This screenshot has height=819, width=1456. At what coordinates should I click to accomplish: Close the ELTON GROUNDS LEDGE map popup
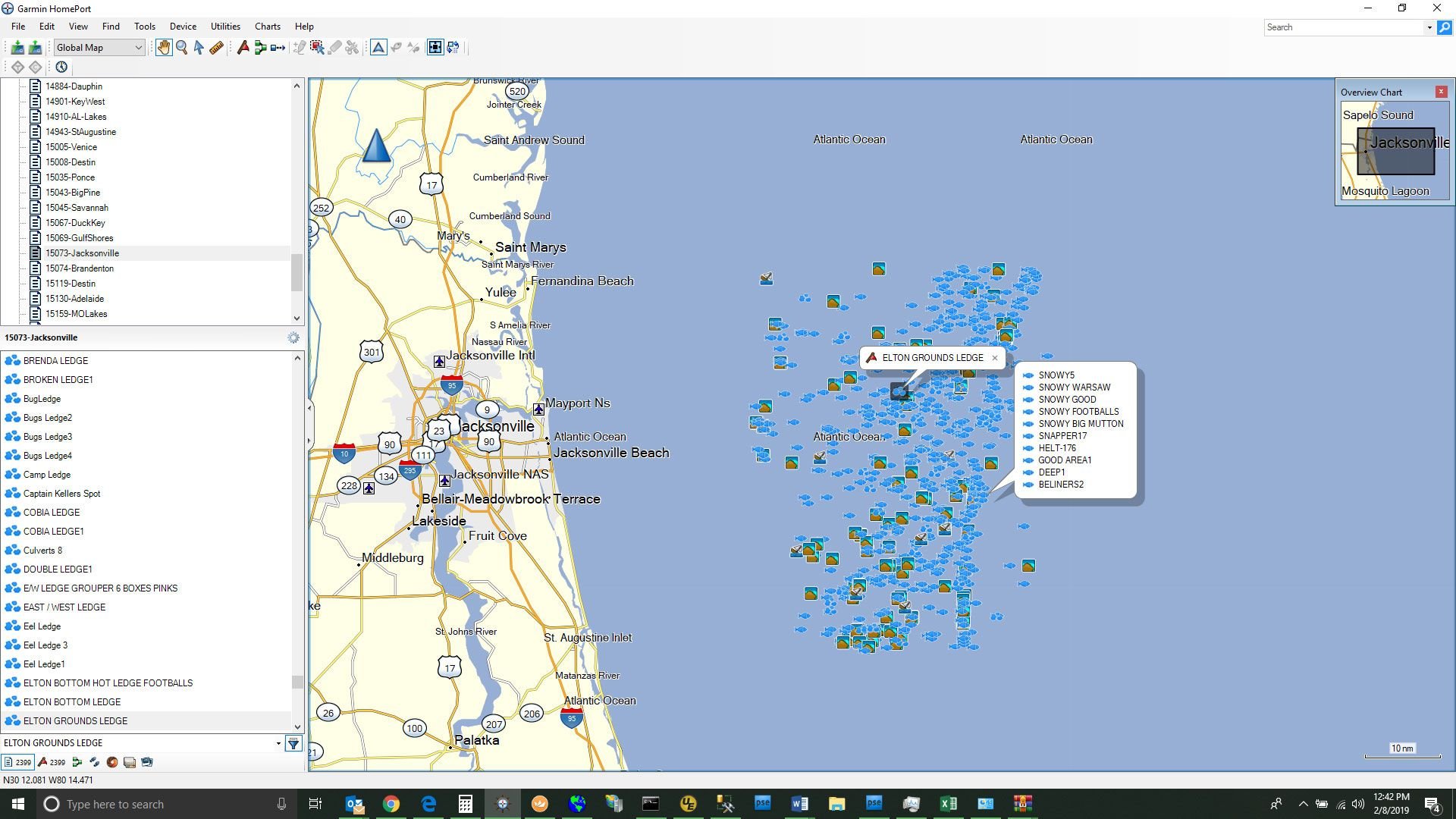[x=995, y=358]
